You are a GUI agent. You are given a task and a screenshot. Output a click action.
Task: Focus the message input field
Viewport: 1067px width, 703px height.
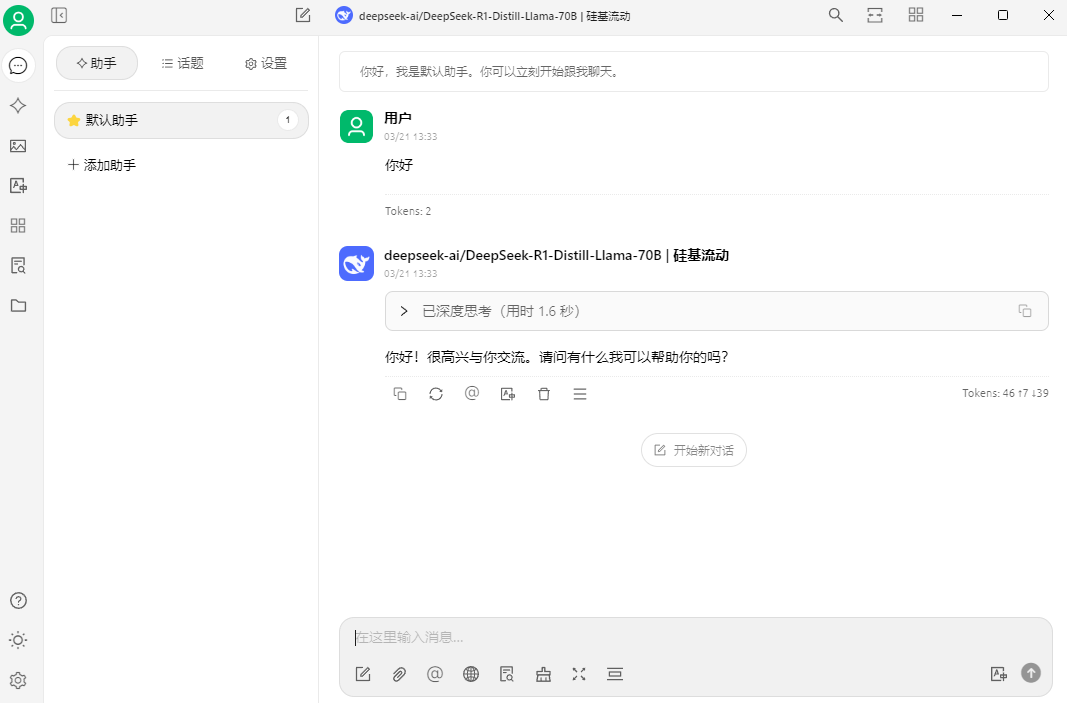coord(695,638)
